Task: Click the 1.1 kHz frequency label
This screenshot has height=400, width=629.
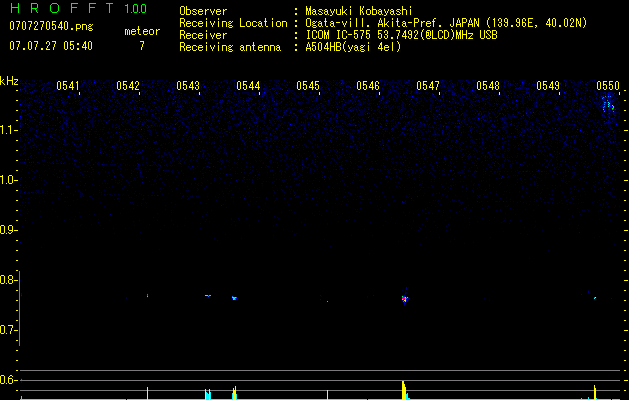Action: 9,130
